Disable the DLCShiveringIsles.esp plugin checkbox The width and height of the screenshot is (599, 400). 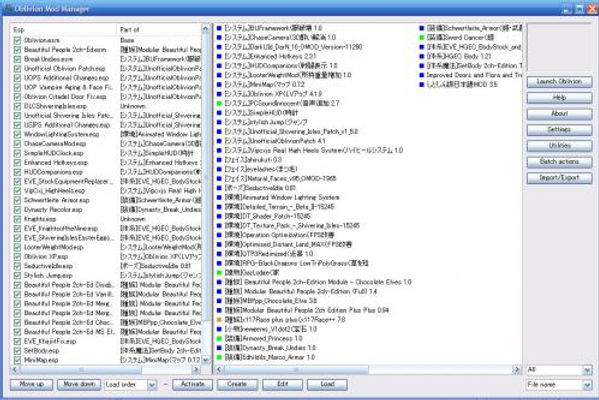point(17,106)
